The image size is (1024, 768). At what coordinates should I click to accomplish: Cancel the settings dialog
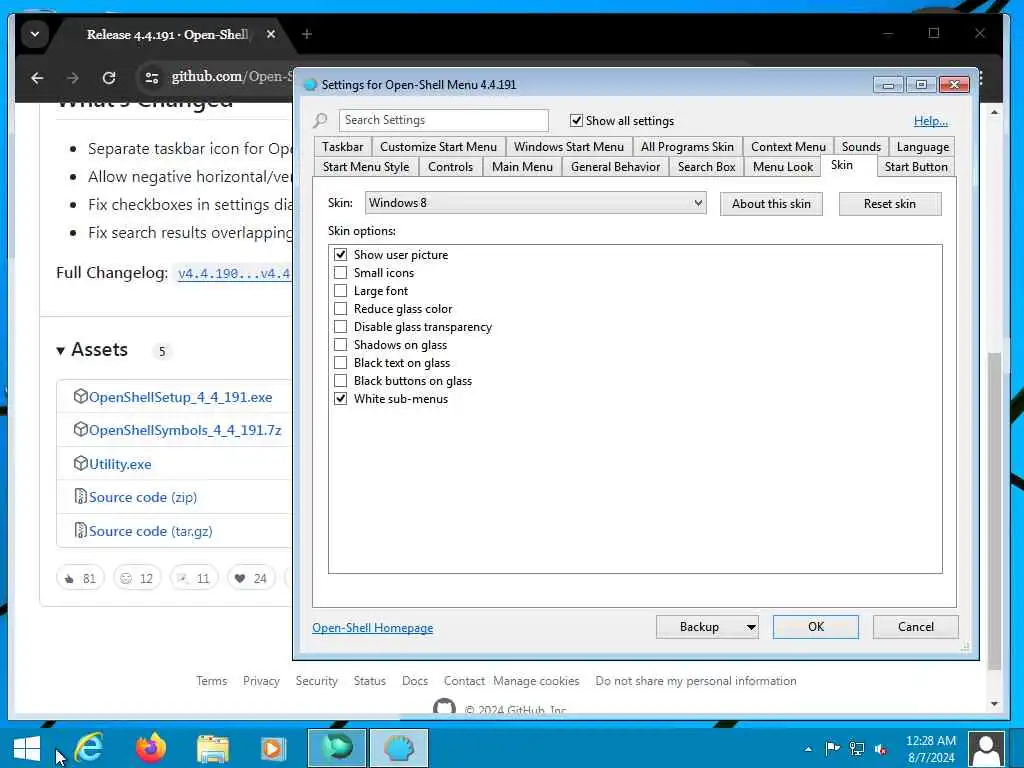click(916, 627)
